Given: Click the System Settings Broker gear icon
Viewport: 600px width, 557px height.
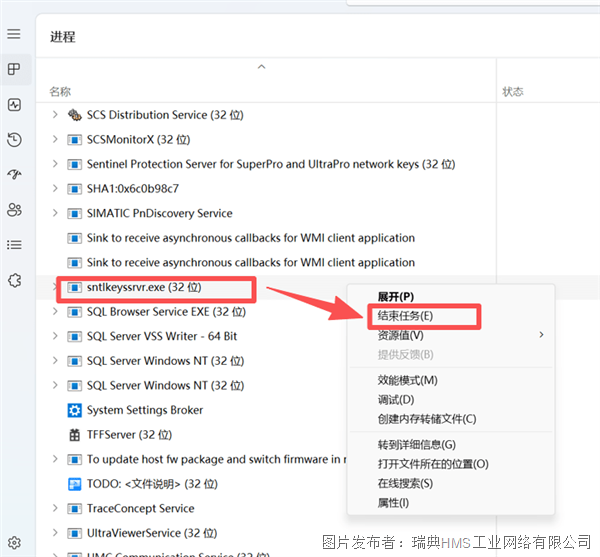Looking at the screenshot, I should [75, 410].
